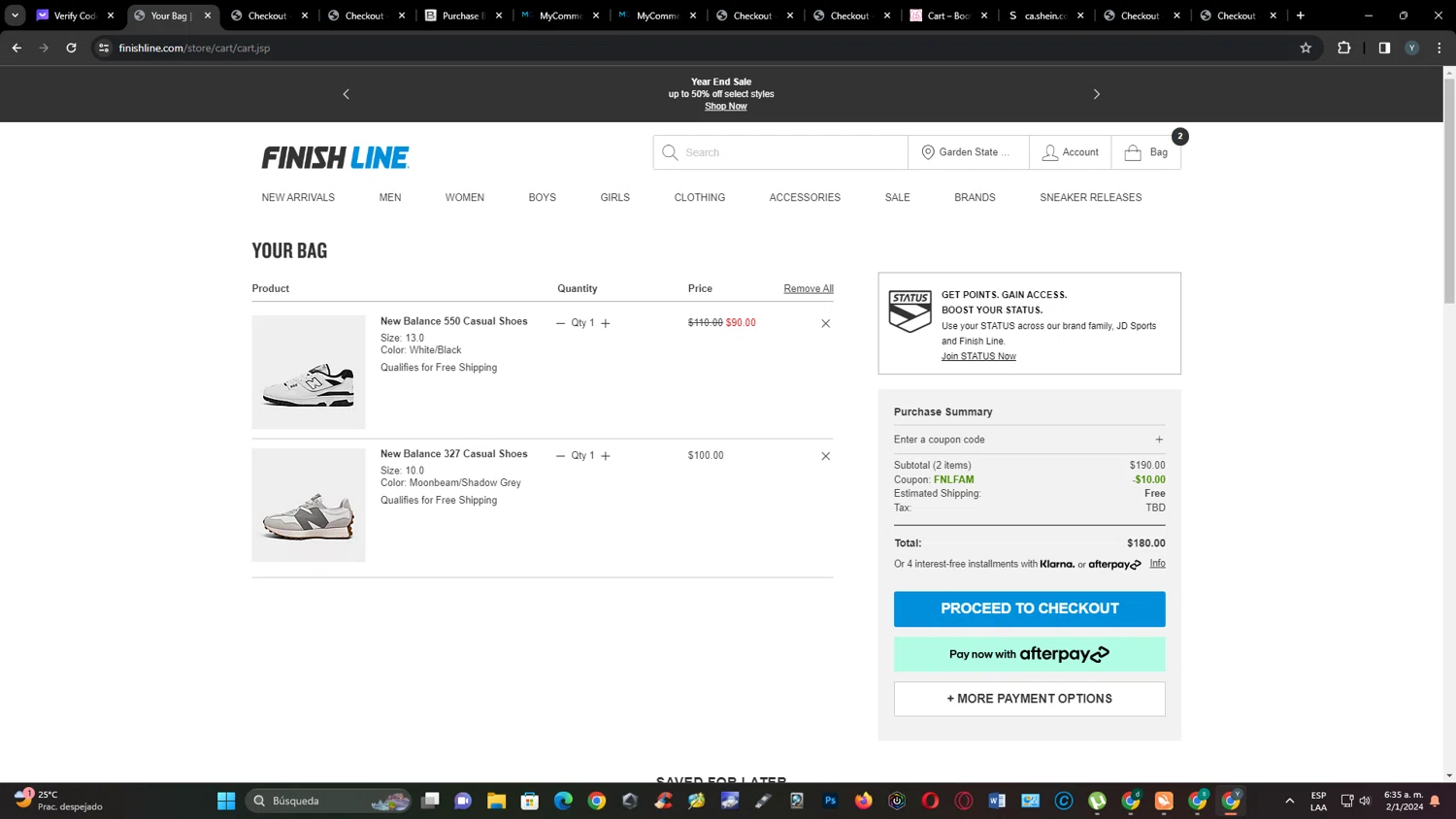The height and width of the screenshot is (819, 1456).
Task: View site information icon in address bar
Action: (x=104, y=48)
